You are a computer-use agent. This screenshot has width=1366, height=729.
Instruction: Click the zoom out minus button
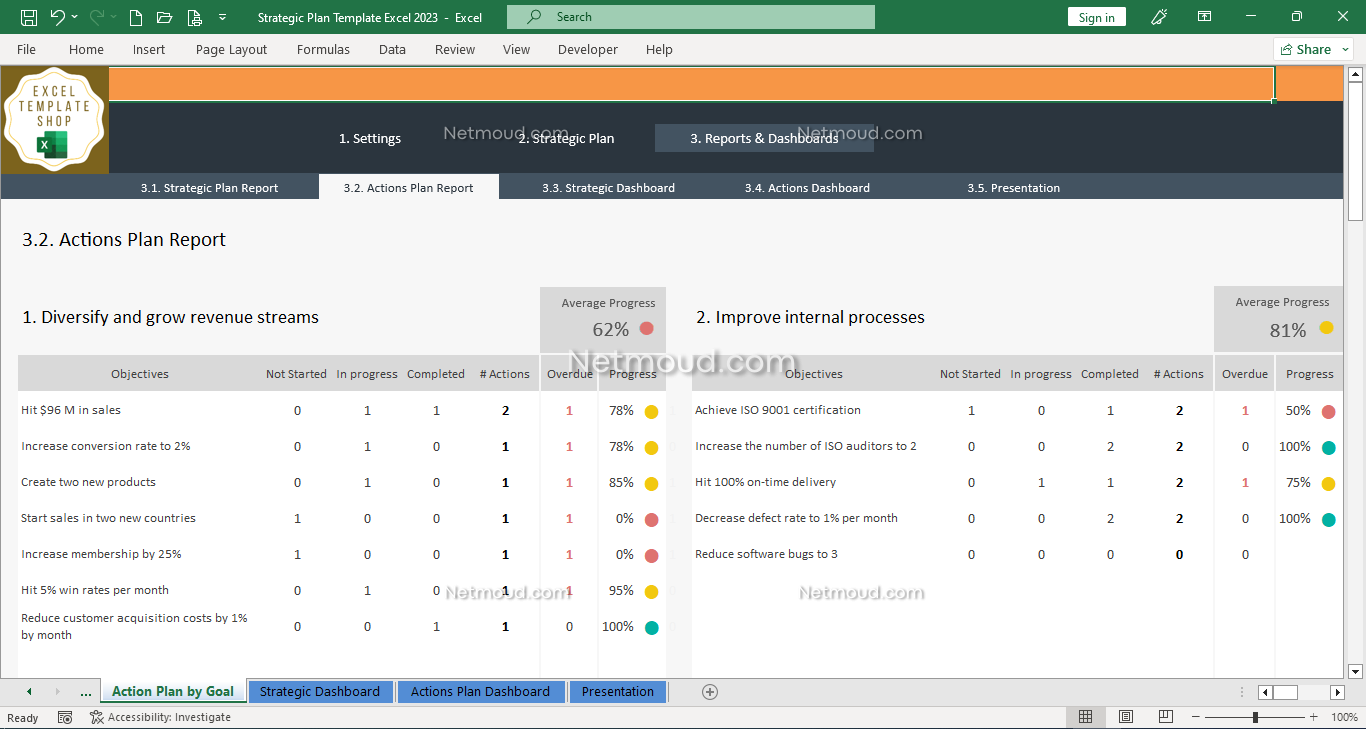(x=1195, y=717)
